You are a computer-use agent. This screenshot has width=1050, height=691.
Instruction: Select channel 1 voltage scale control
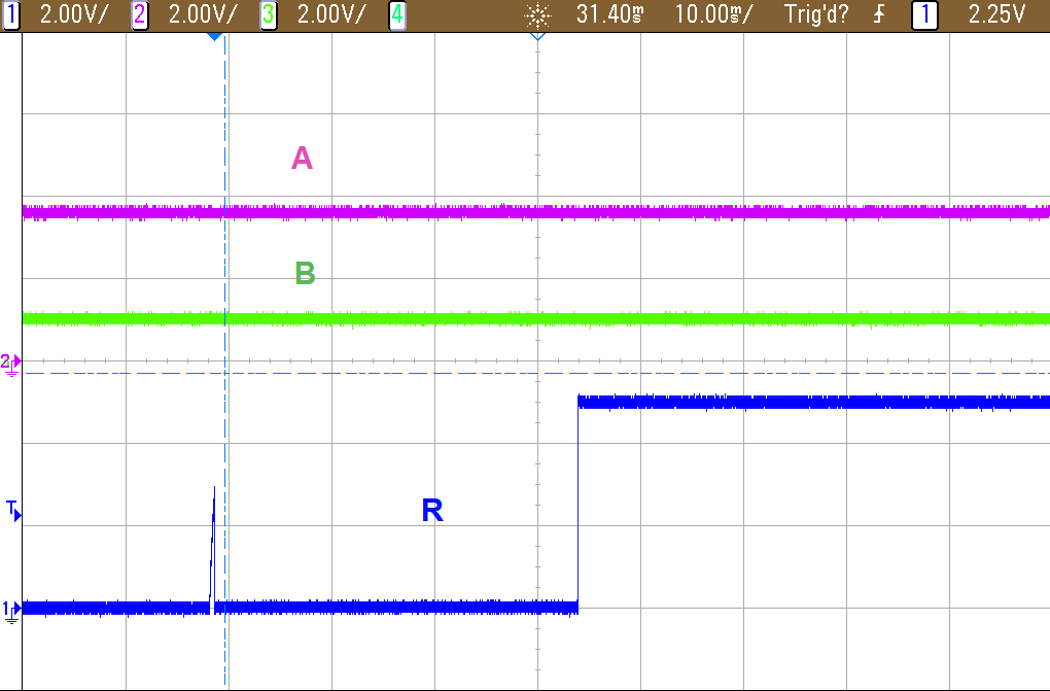(x=13, y=15)
